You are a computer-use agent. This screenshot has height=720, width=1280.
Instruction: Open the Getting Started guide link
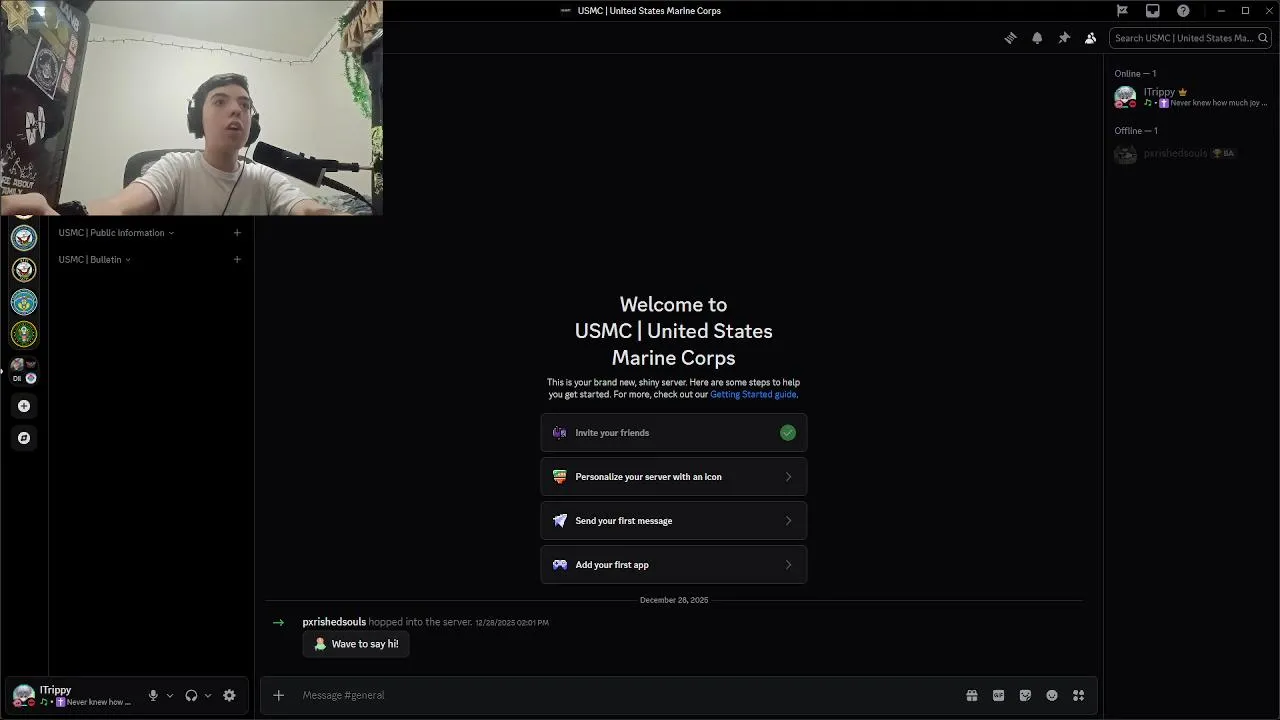[753, 394]
